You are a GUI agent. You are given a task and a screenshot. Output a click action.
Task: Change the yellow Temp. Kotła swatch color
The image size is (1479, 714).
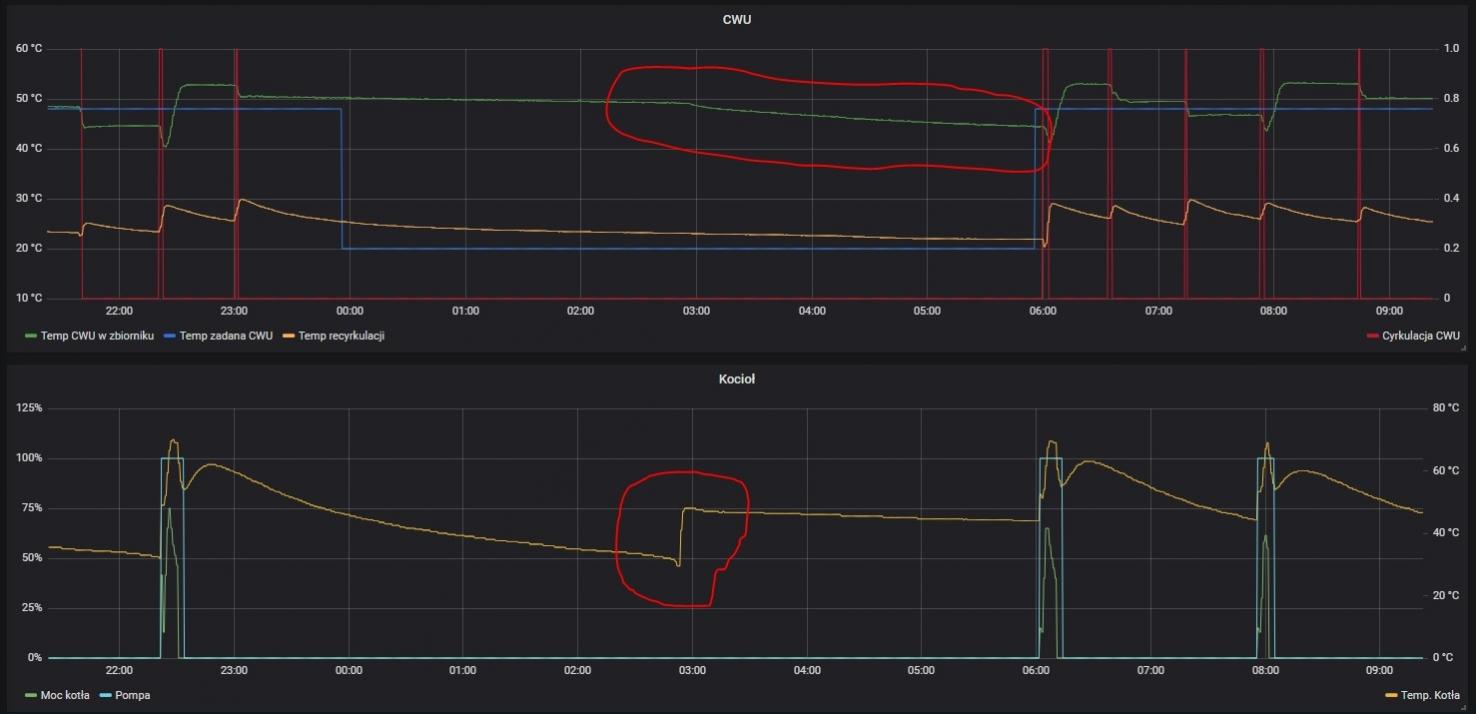click(x=1389, y=696)
